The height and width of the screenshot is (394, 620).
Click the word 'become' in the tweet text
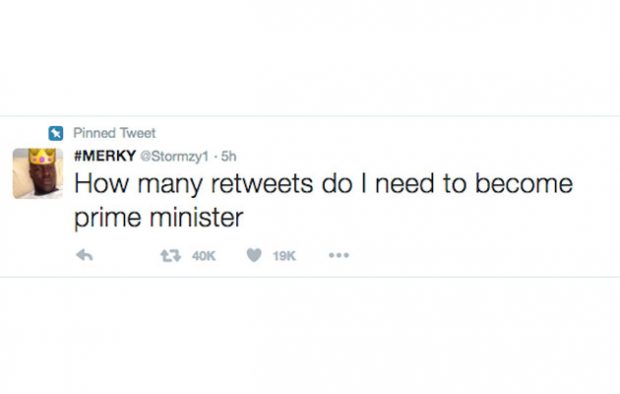pyautogui.click(x=524, y=184)
